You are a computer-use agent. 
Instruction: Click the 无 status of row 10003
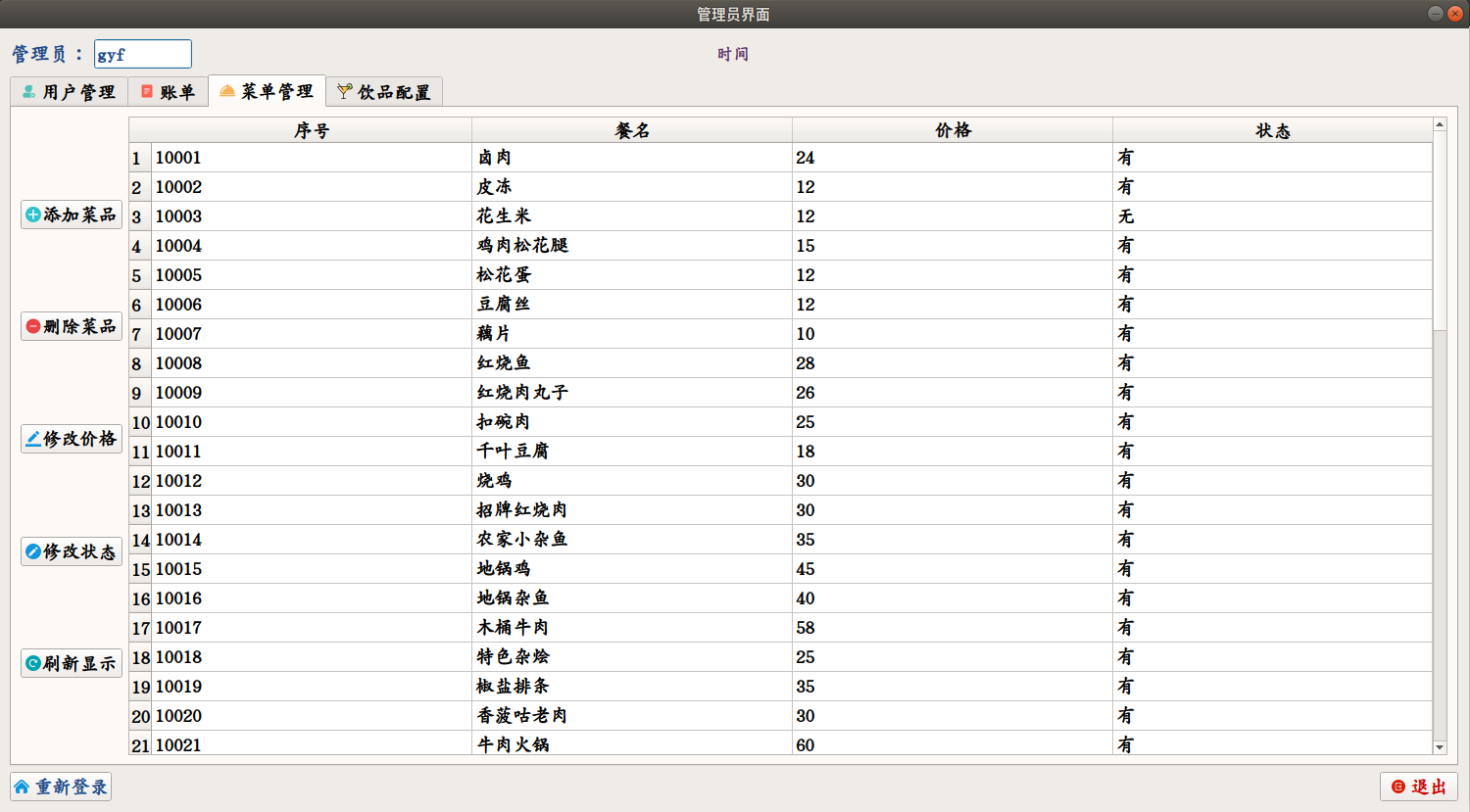click(x=1125, y=216)
